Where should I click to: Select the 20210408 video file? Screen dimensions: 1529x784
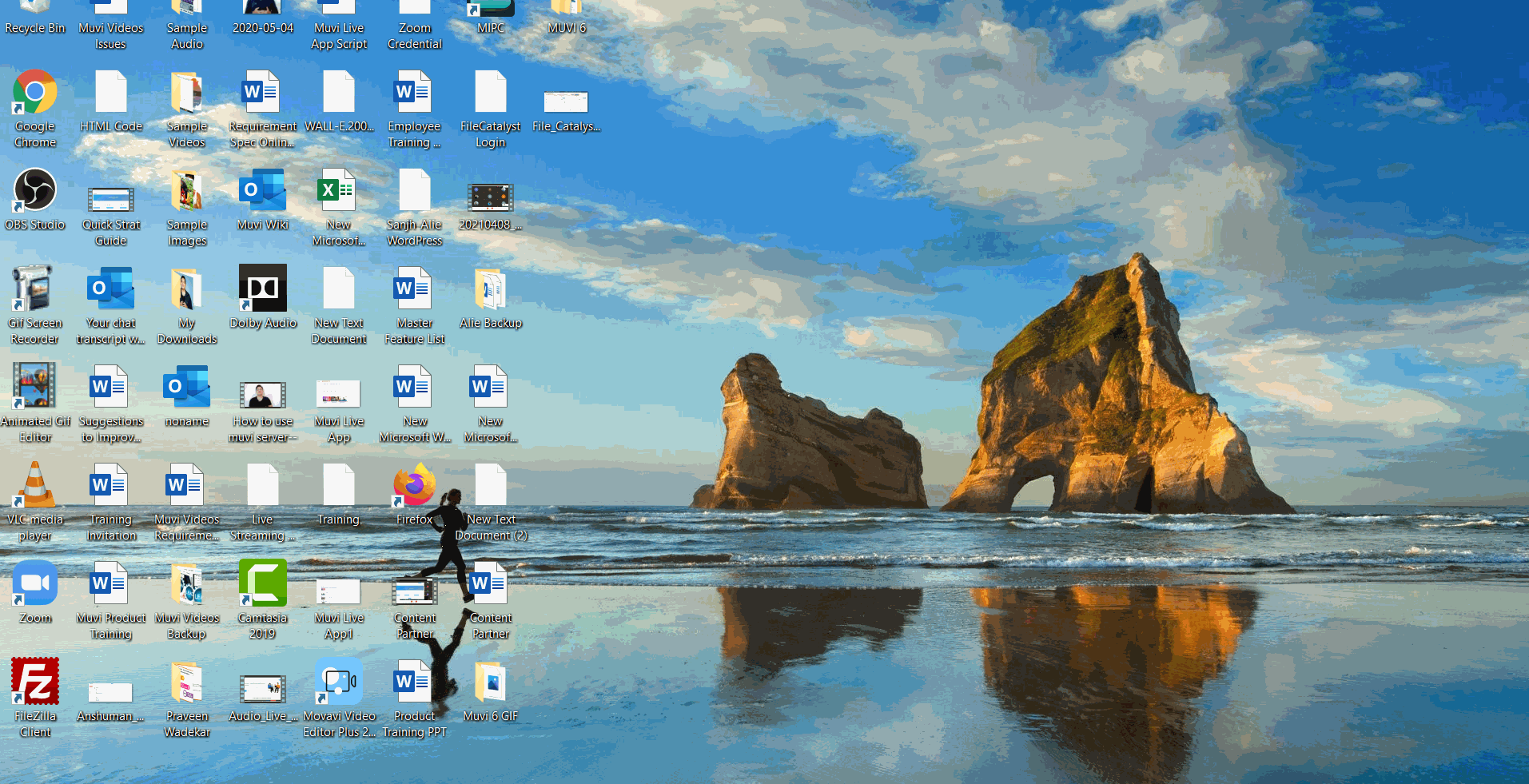click(x=491, y=207)
